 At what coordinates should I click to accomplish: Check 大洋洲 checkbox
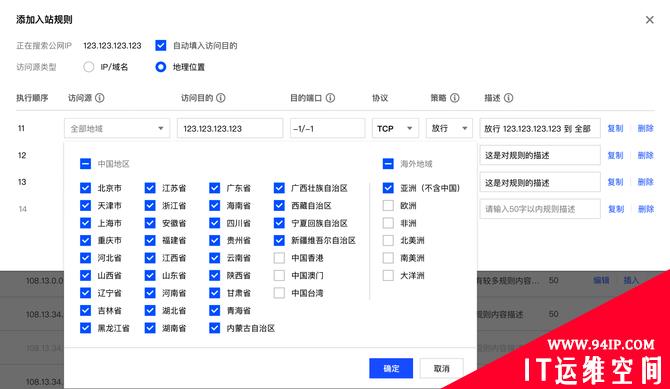point(388,276)
